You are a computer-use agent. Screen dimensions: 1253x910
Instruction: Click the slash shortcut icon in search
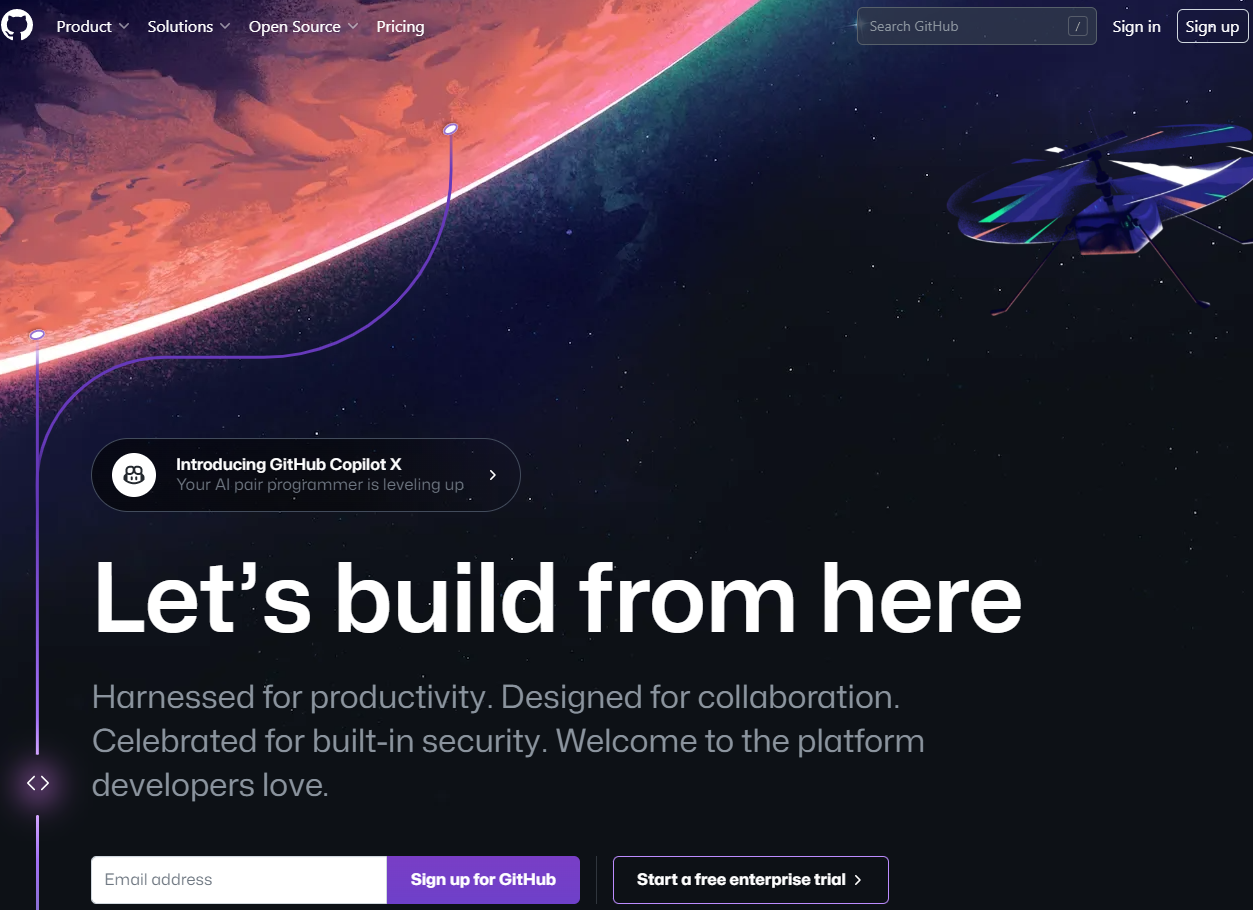coord(1077,27)
